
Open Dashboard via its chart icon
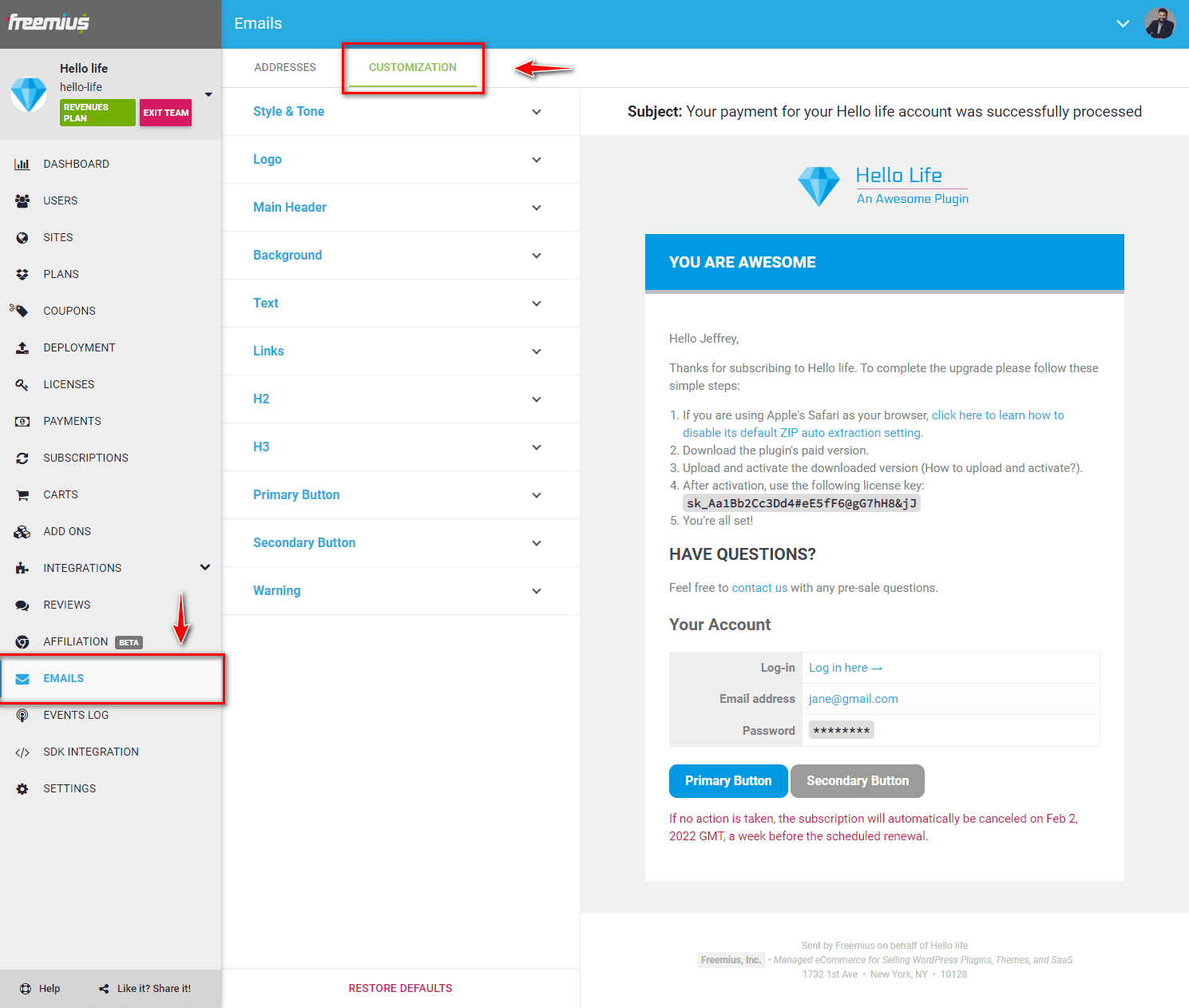(x=22, y=164)
